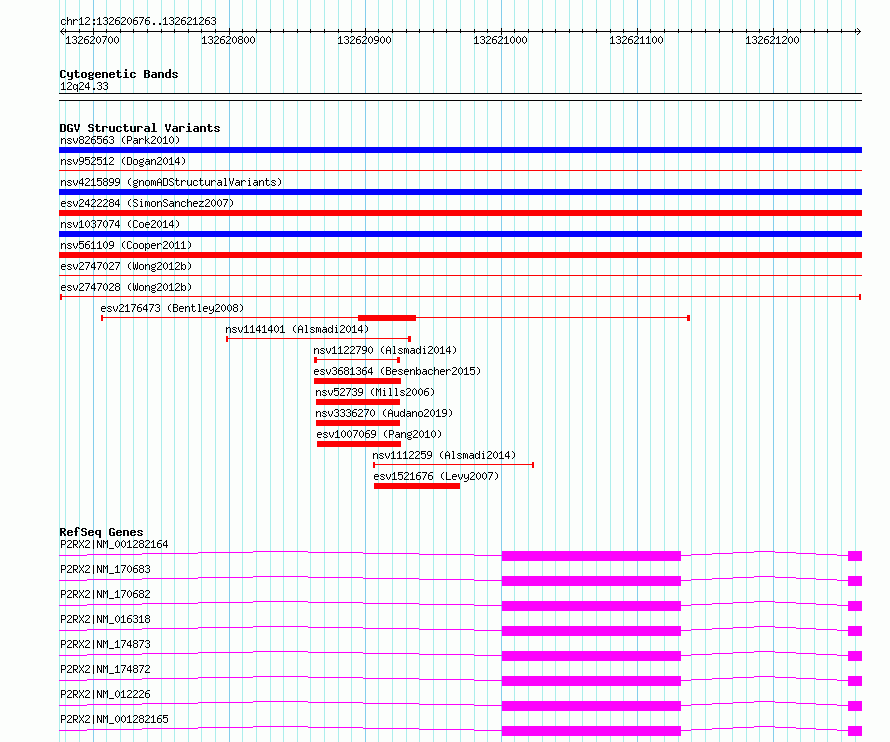890x742 pixels.
Task: Select variant label nsv1037074 (Coe2014)
Action: pyautogui.click(x=120, y=224)
